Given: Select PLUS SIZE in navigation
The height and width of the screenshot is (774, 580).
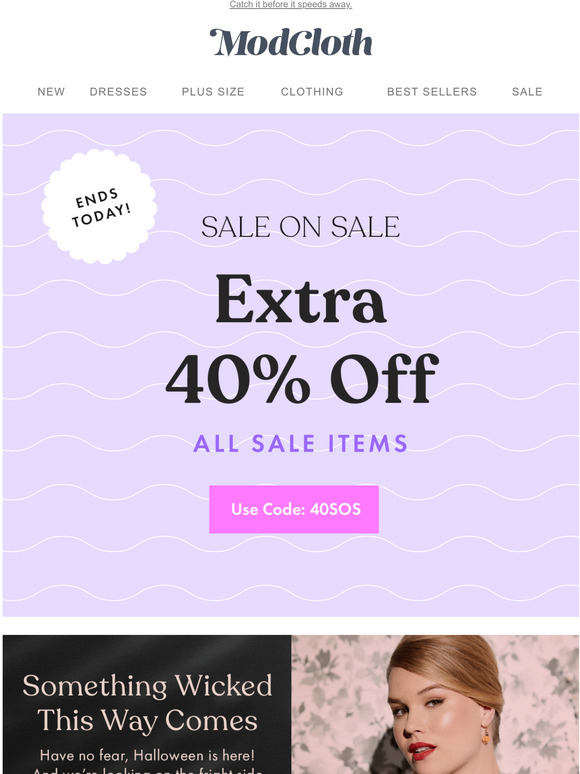Looking at the screenshot, I should click(213, 92).
